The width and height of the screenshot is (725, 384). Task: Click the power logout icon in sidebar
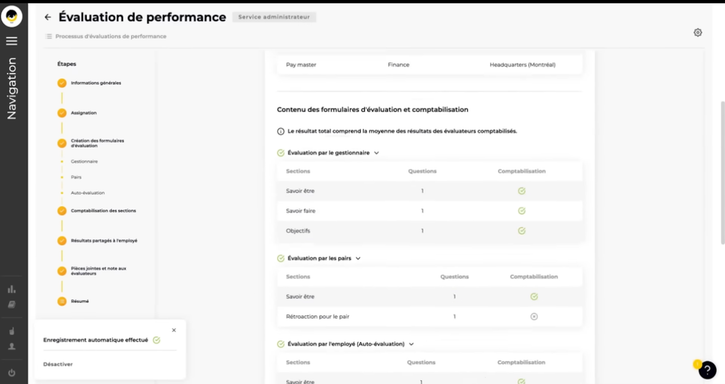tap(12, 372)
